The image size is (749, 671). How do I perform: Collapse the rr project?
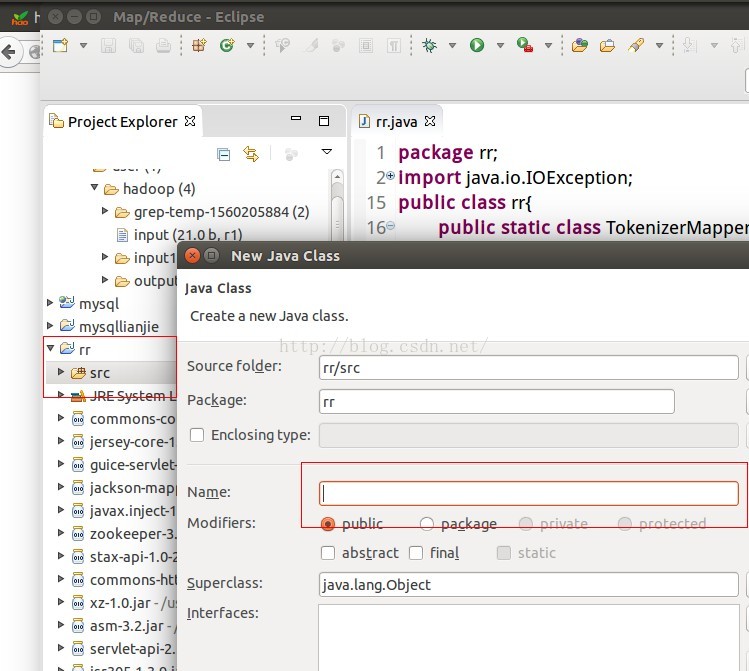click(x=50, y=348)
